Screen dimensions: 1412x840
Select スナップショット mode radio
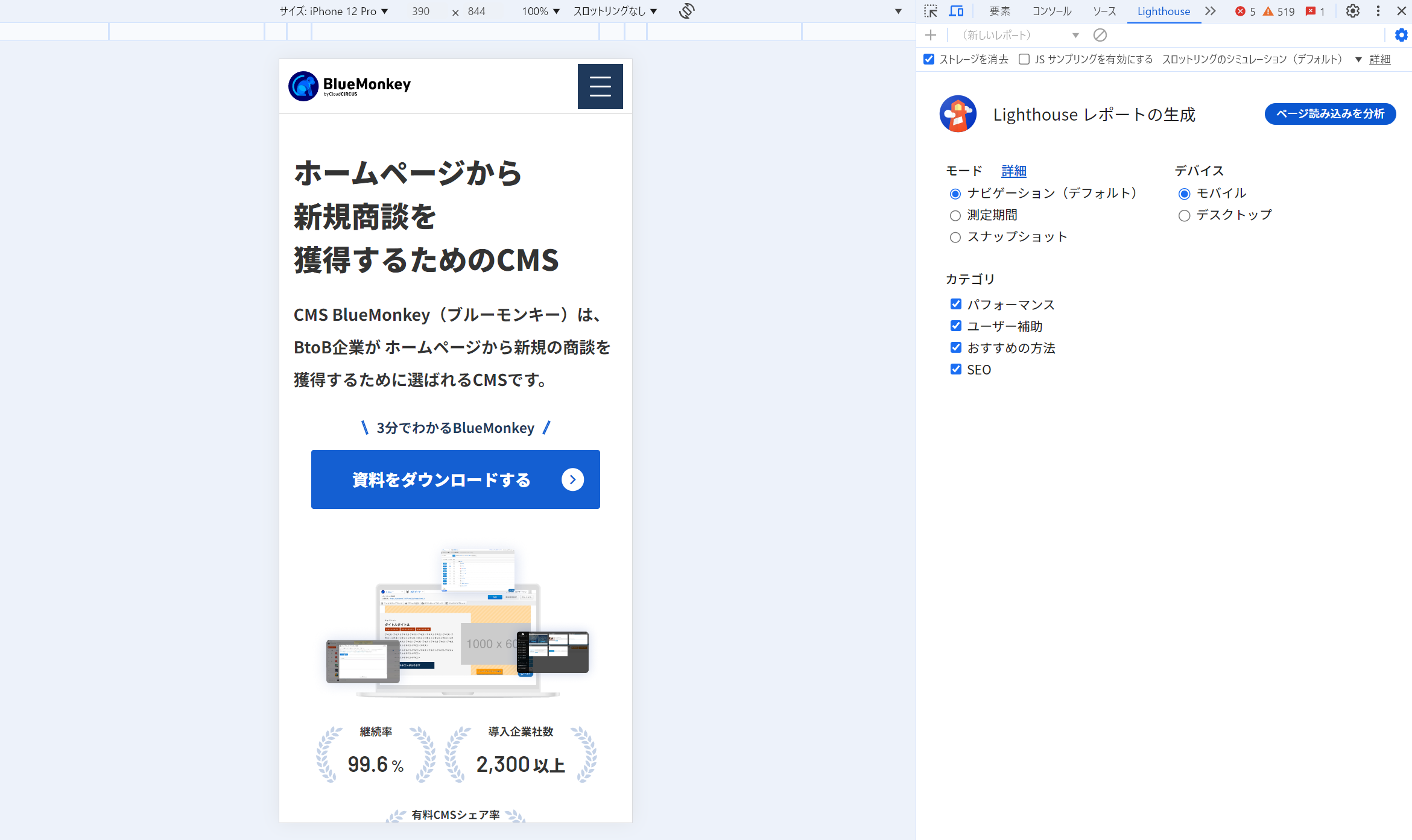pyautogui.click(x=955, y=237)
